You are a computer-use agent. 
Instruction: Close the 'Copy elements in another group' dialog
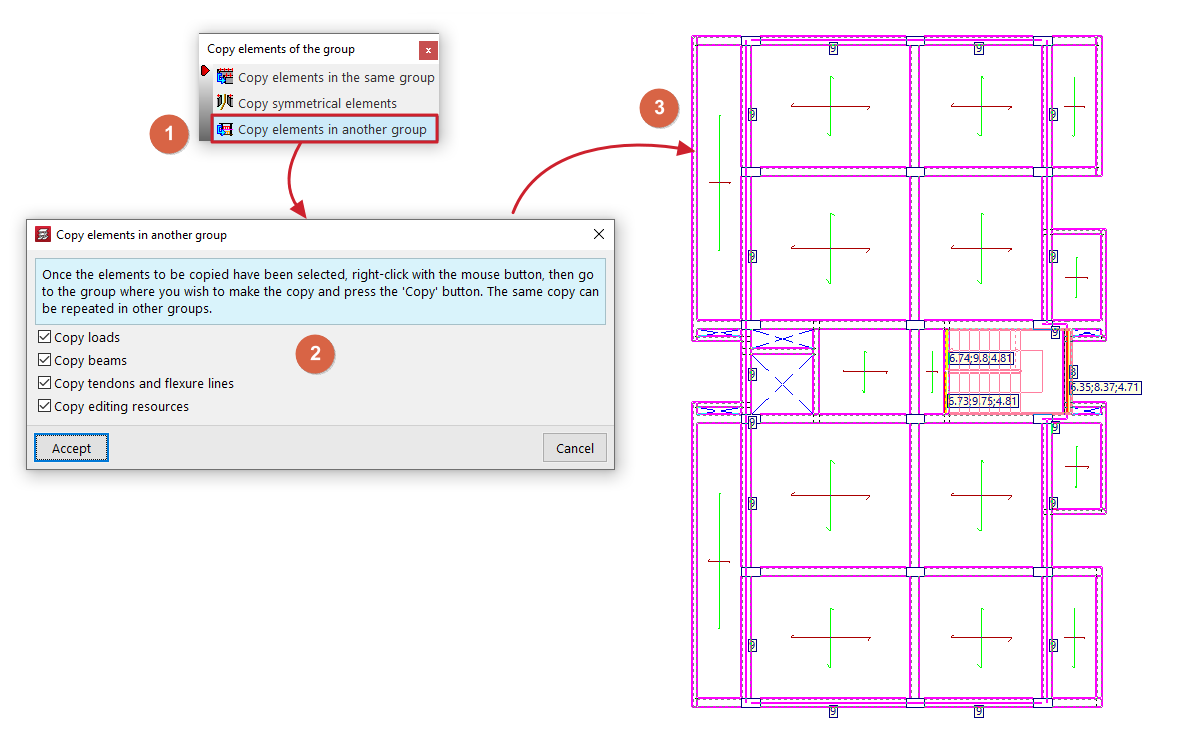[598, 234]
